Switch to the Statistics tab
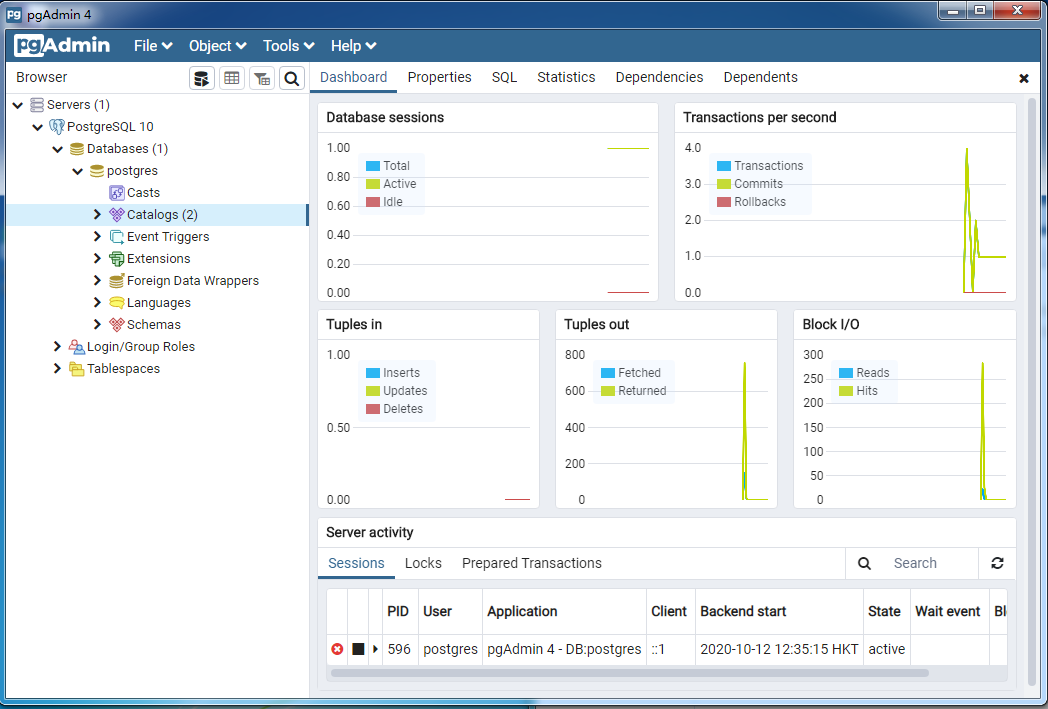Viewport: 1048px width, 709px height. point(566,78)
